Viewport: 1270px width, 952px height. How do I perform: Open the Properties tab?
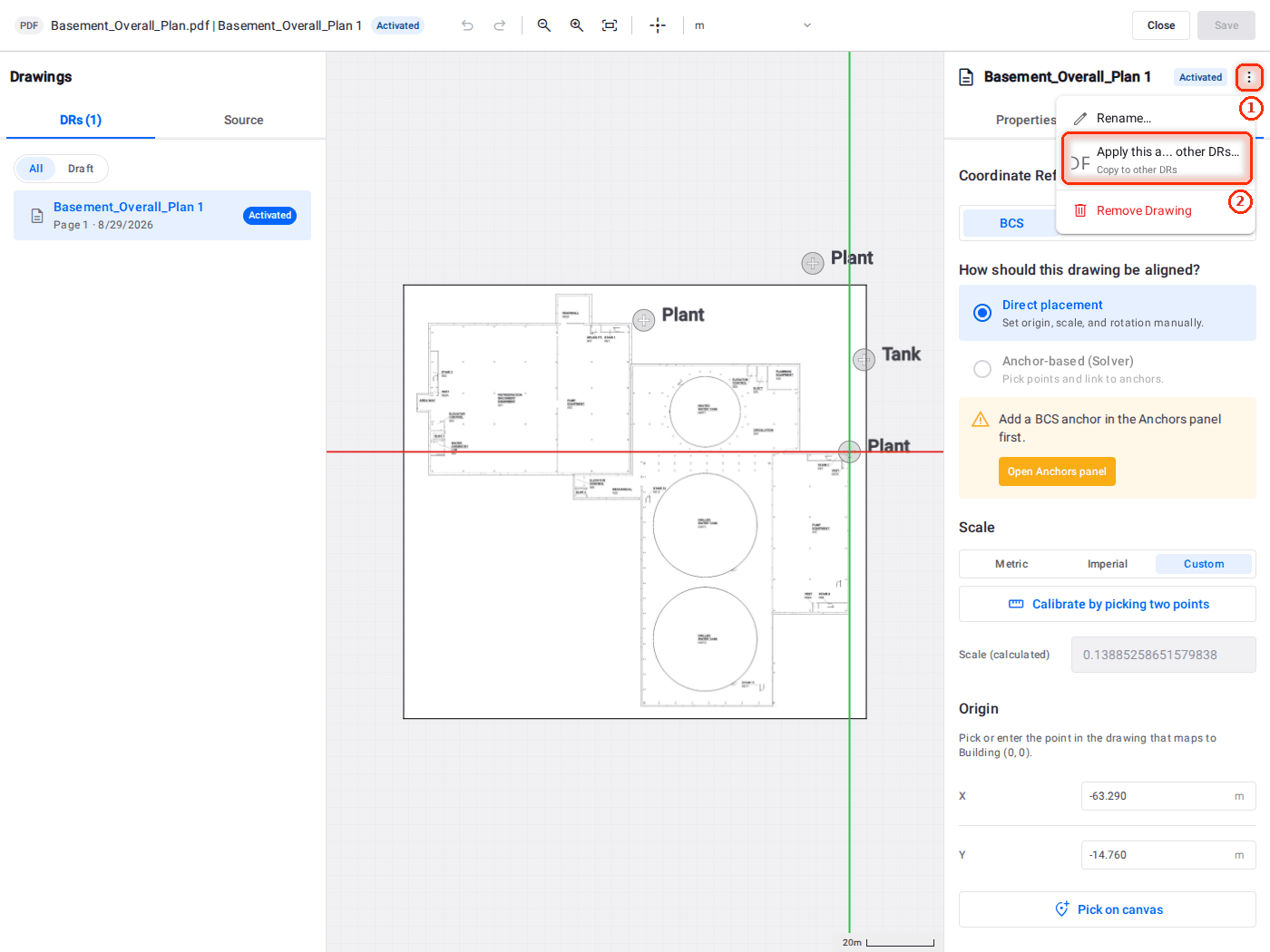tap(1026, 120)
